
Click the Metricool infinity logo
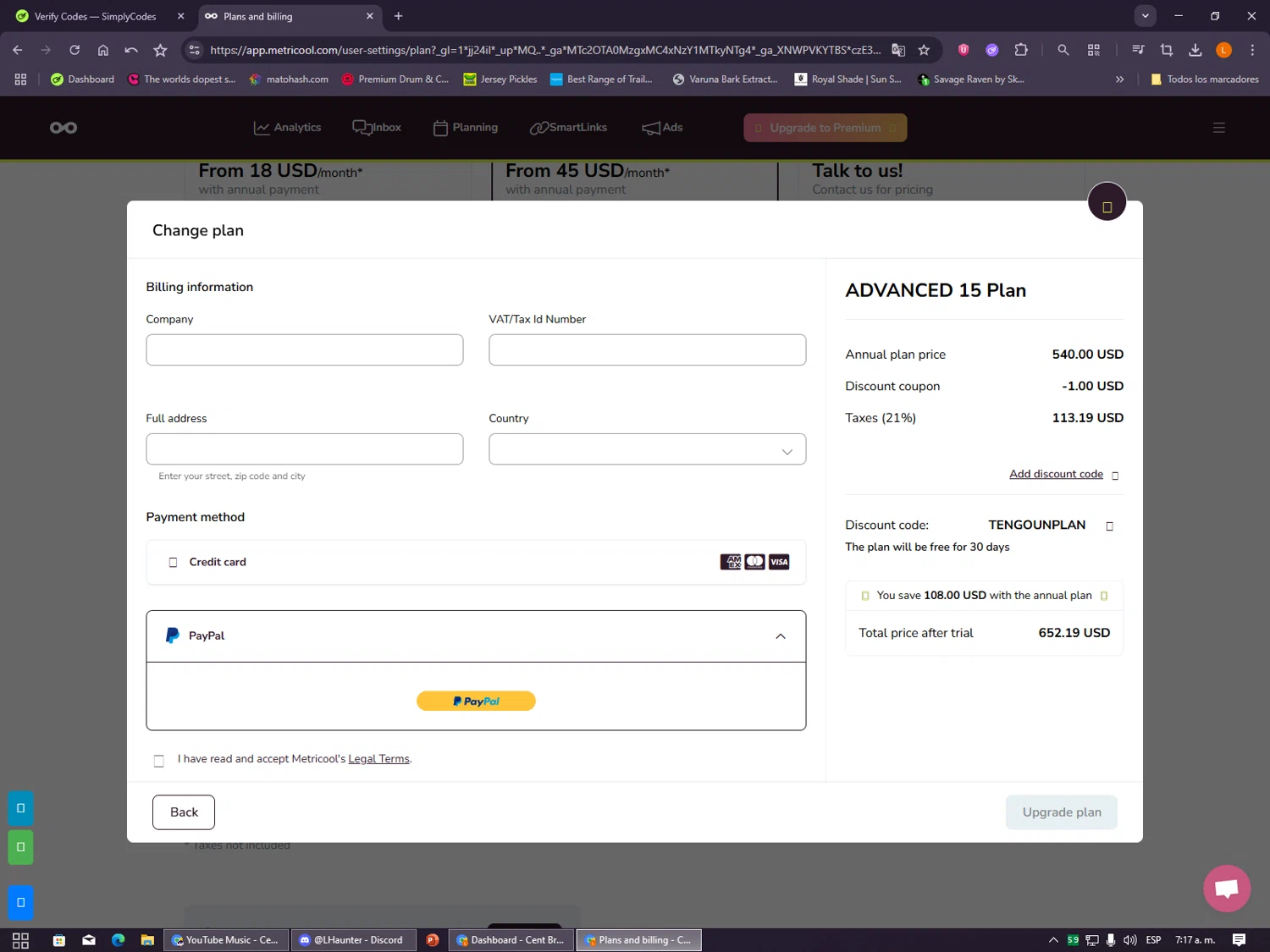click(x=63, y=128)
